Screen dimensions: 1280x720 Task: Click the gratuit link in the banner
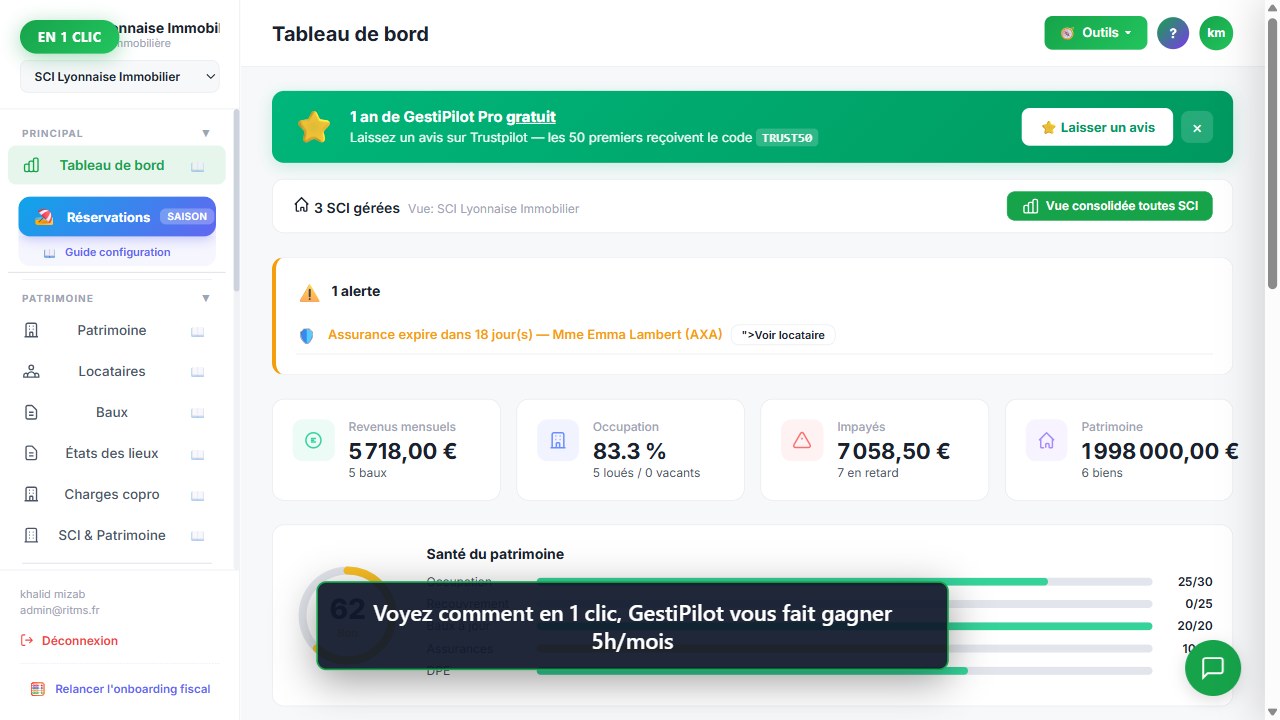tap(531, 117)
